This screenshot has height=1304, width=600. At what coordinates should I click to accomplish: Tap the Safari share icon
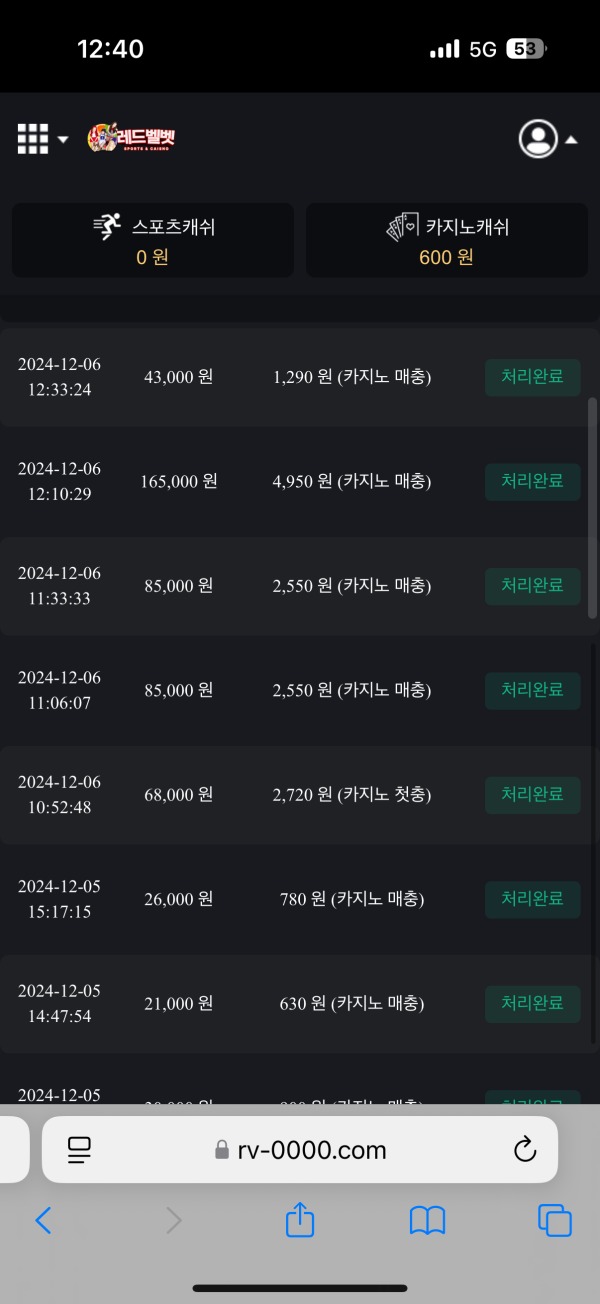click(x=299, y=1220)
